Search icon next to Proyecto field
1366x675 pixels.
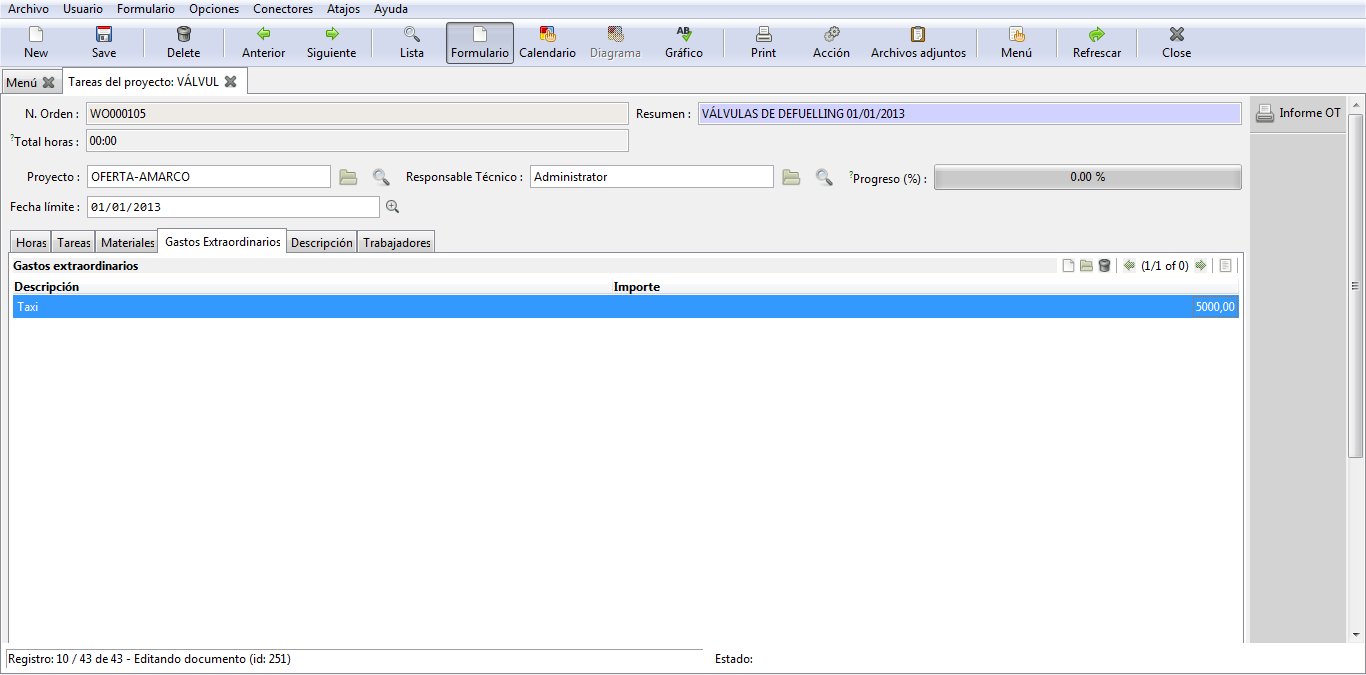[381, 177]
